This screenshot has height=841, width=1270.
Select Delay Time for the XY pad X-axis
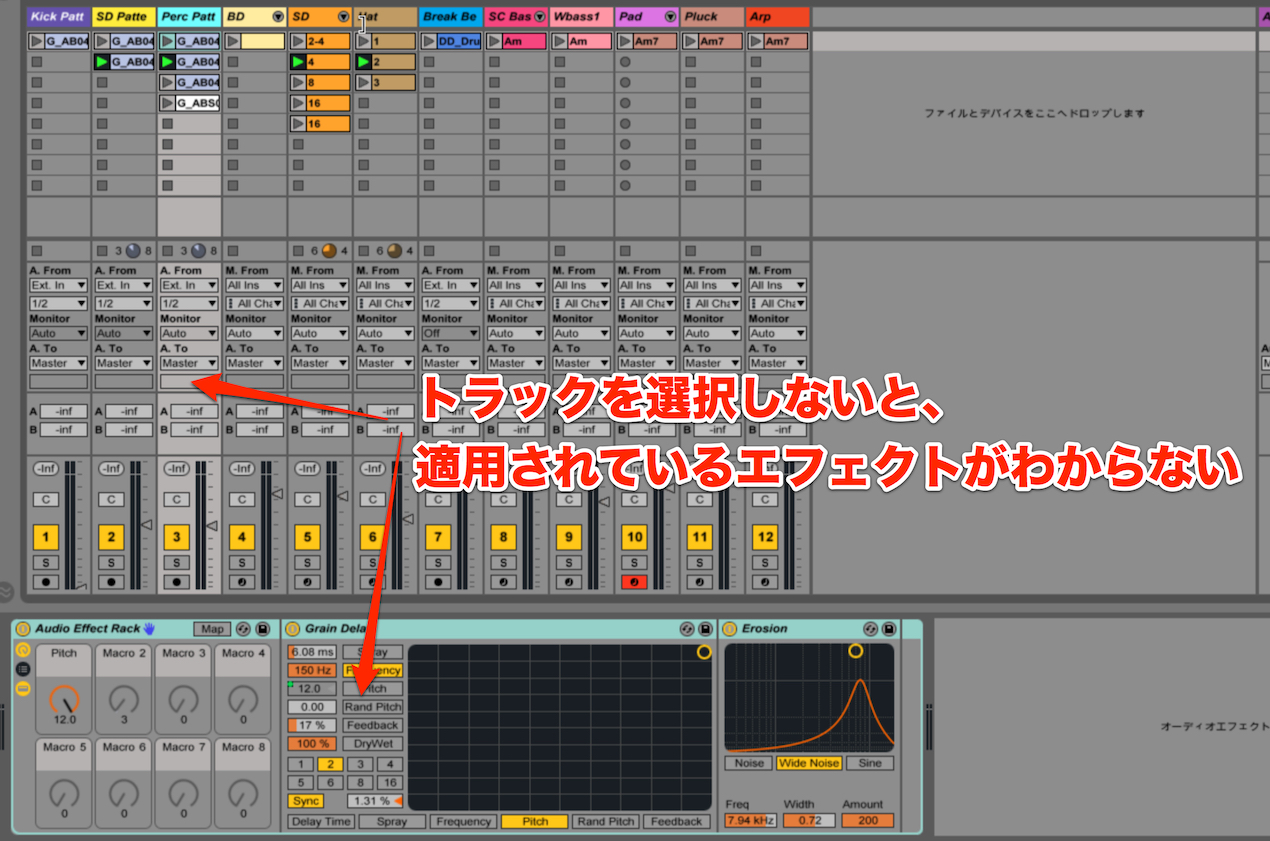coord(321,821)
